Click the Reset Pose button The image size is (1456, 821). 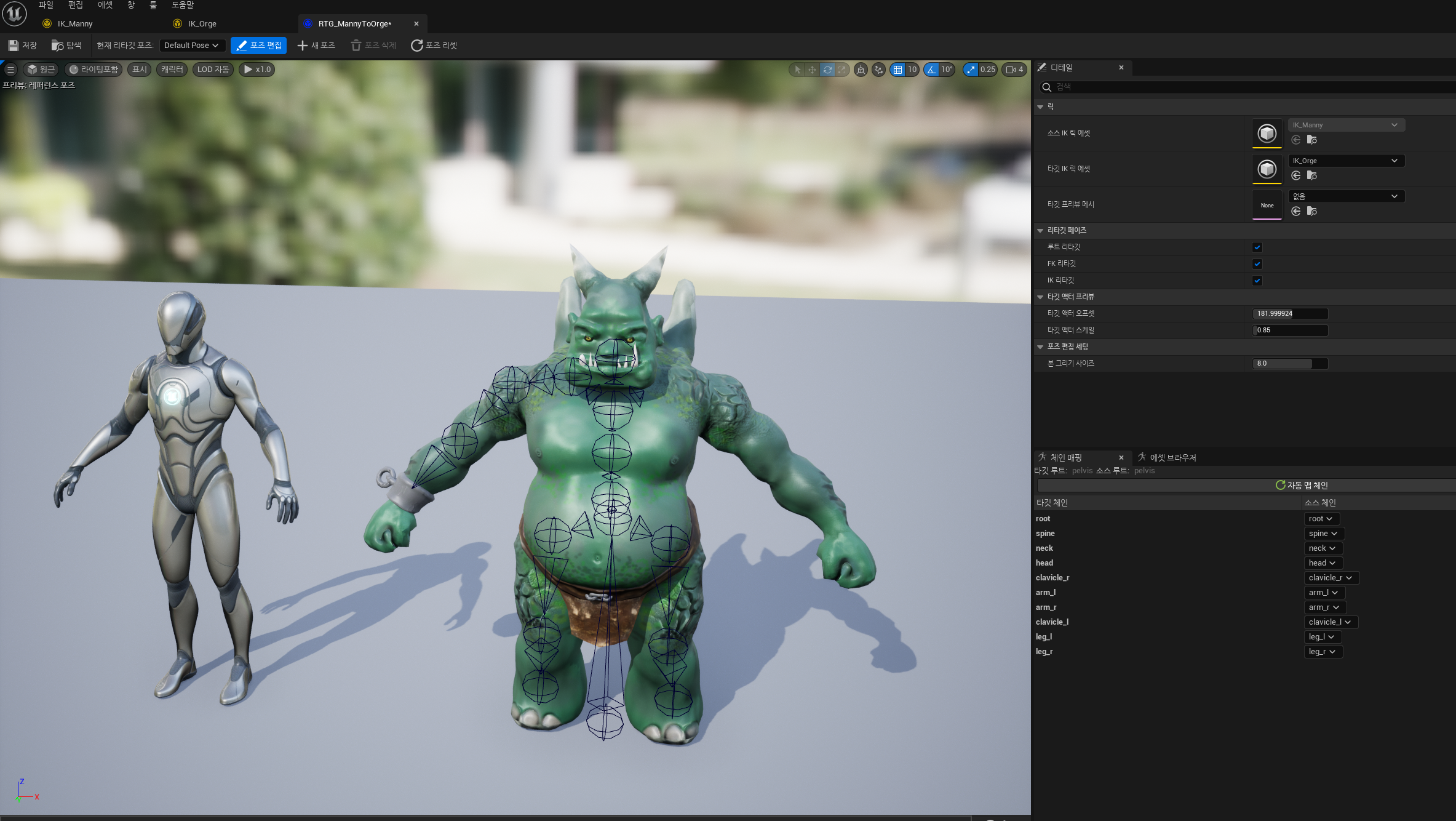(x=434, y=46)
